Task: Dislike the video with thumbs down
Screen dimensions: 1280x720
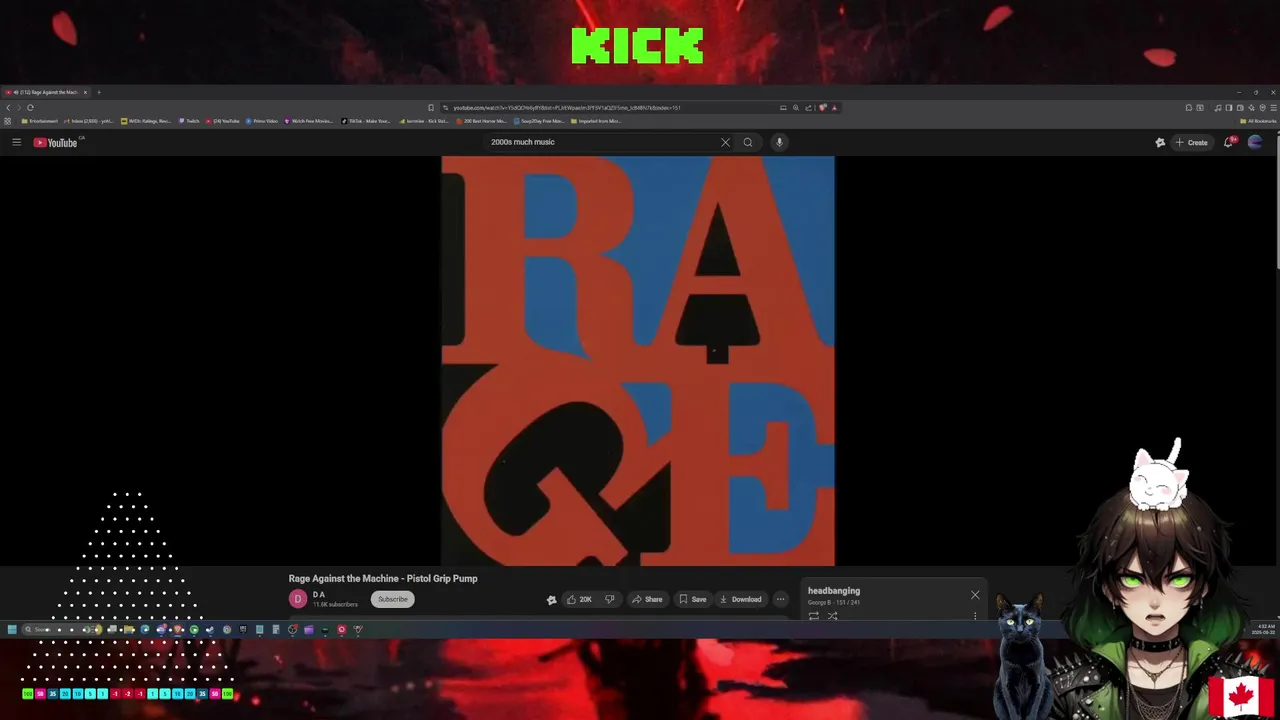Action: pos(609,599)
